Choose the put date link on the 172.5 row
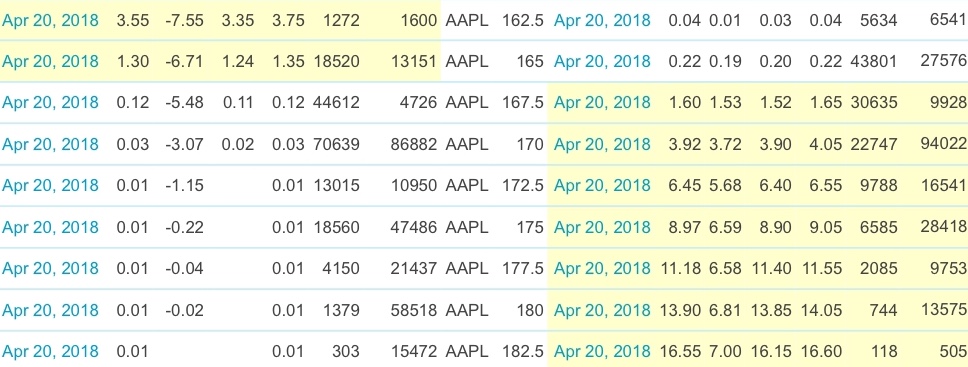 [602, 185]
